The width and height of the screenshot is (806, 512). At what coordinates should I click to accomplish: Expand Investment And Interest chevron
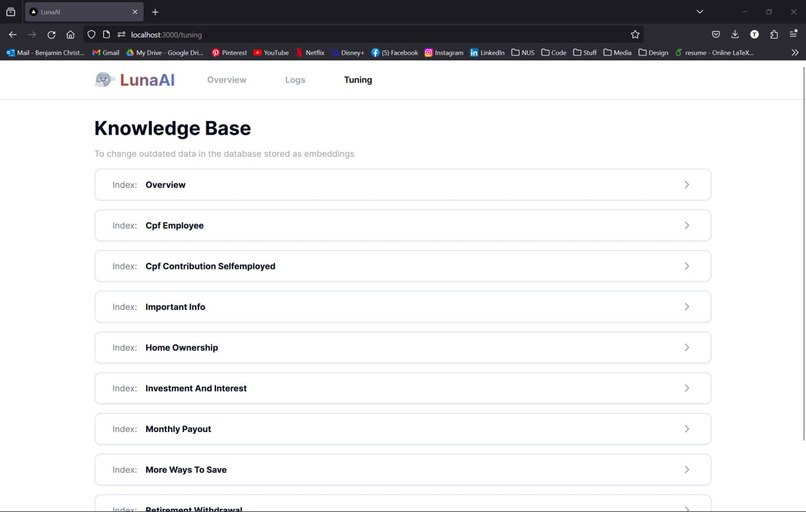[x=687, y=388]
